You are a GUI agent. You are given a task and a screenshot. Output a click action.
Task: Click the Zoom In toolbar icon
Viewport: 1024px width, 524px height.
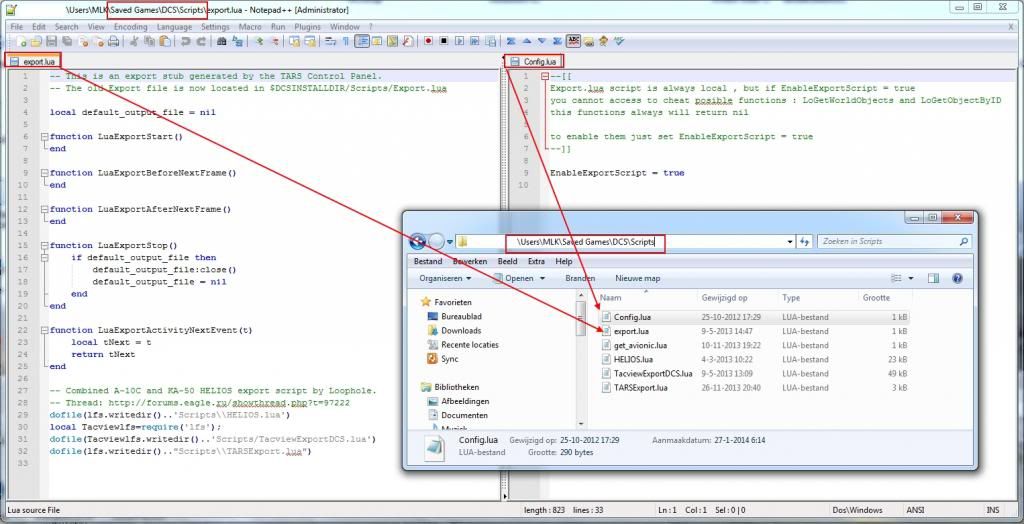[259, 41]
